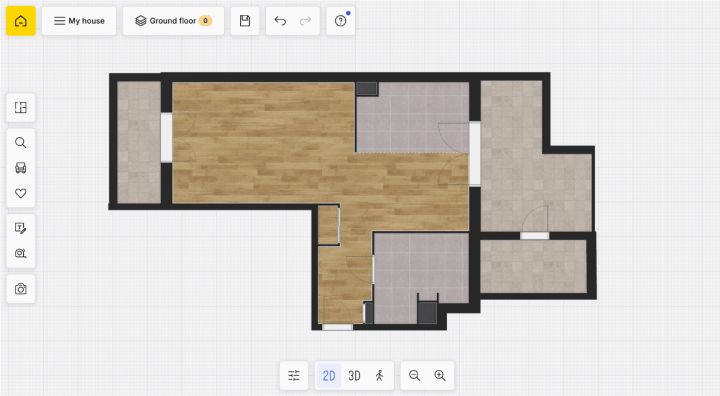The width and height of the screenshot is (720, 396).
Task: Open the view settings sliders button
Action: tap(294, 376)
